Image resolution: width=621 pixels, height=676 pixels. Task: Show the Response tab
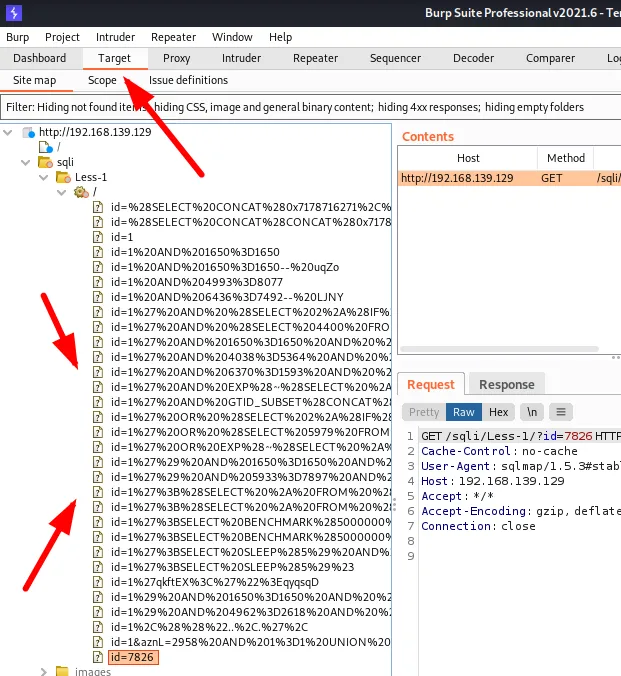(507, 384)
